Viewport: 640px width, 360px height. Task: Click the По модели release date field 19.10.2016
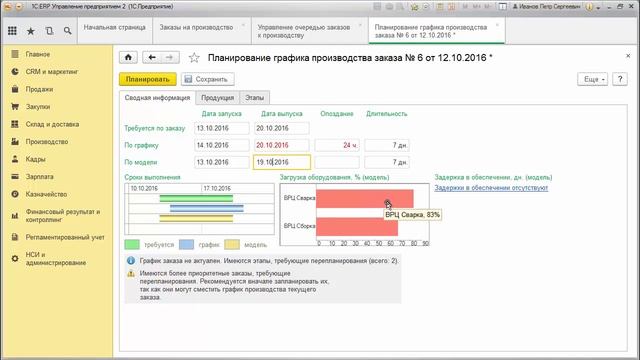pos(282,162)
